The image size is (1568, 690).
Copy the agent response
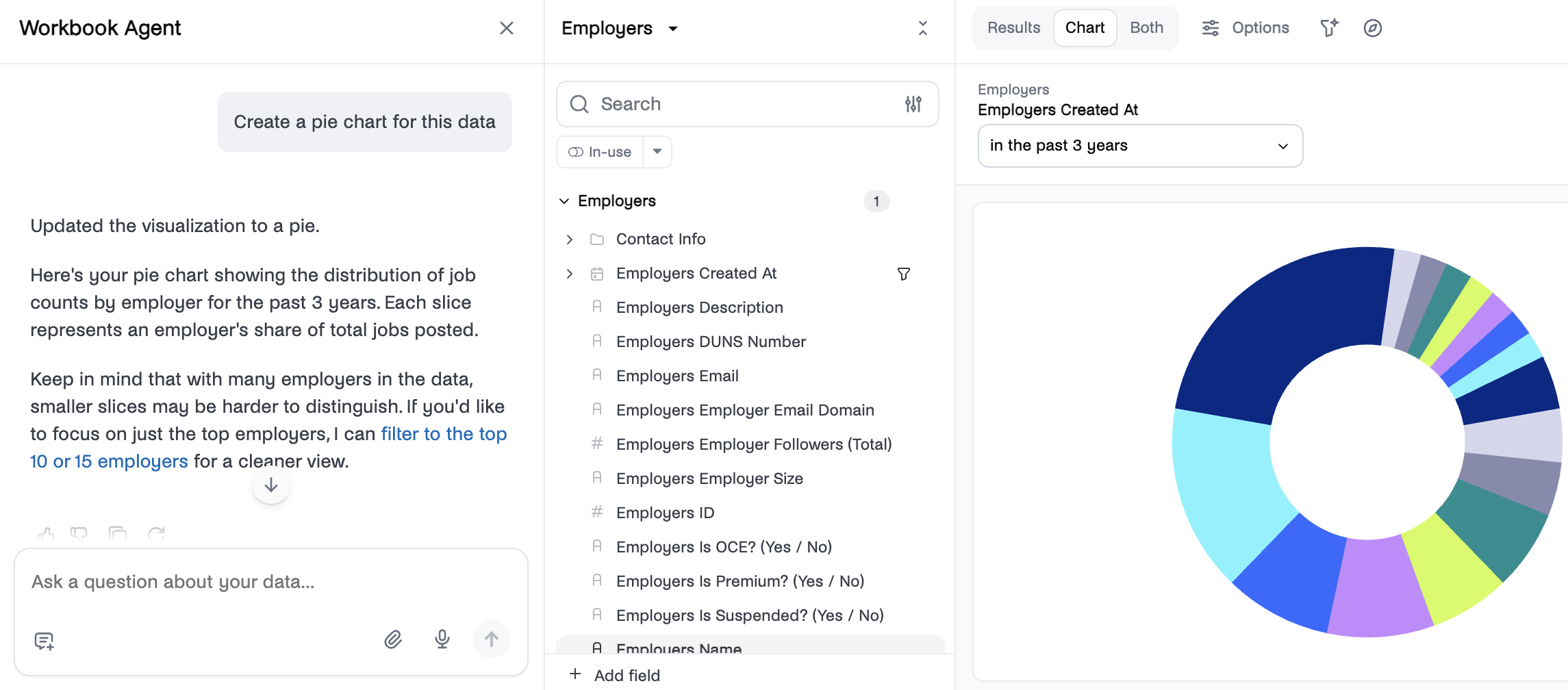[x=118, y=534]
